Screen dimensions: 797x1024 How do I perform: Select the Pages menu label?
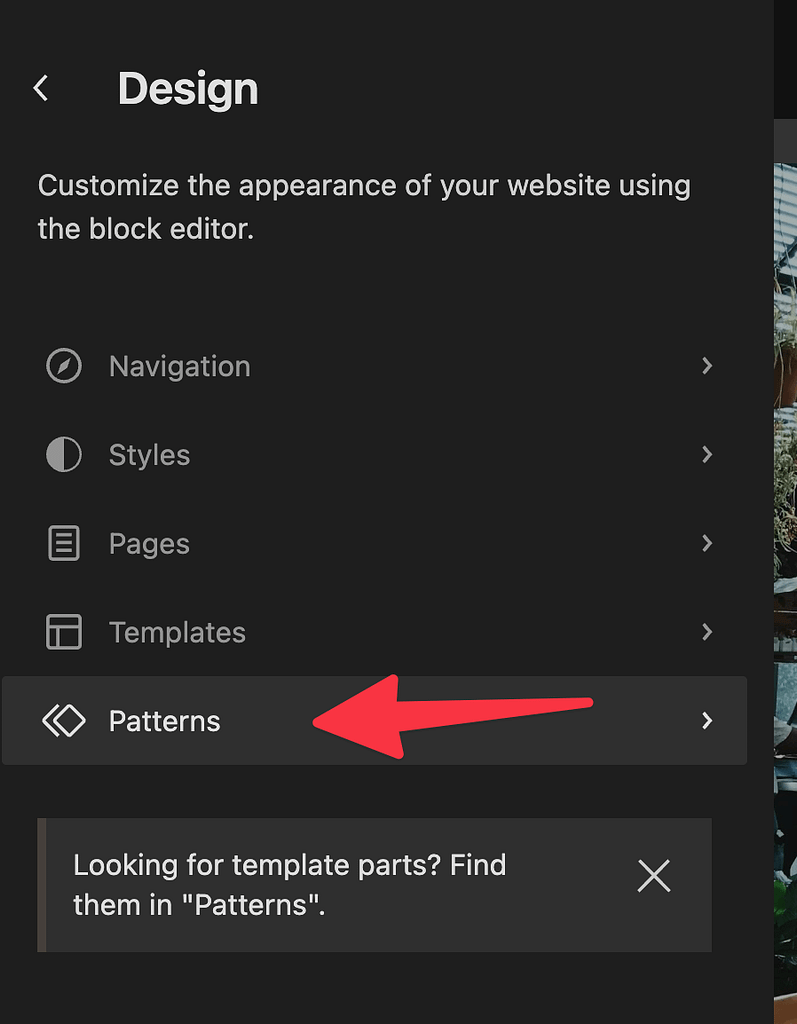pos(149,544)
